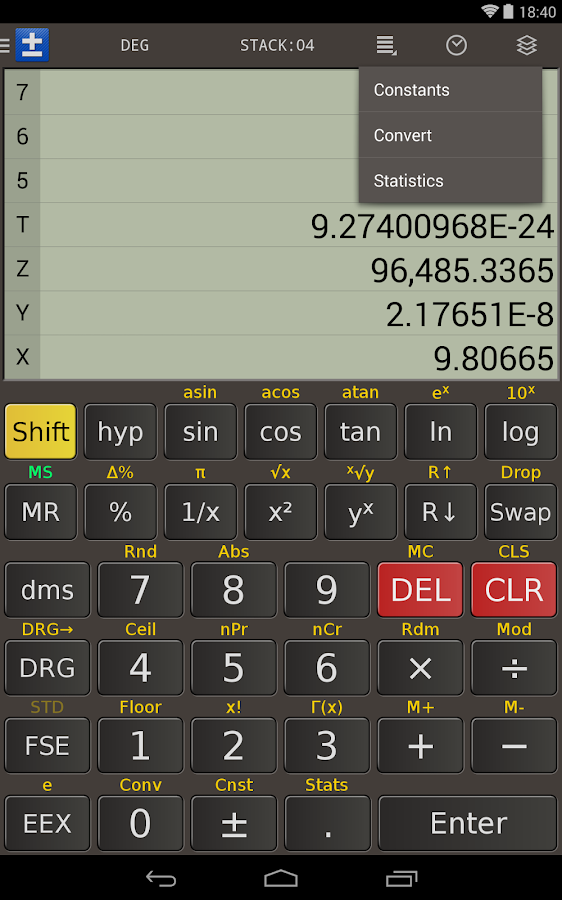562x900 pixels.
Task: Tap the Android recent apps button
Action: click(x=401, y=878)
